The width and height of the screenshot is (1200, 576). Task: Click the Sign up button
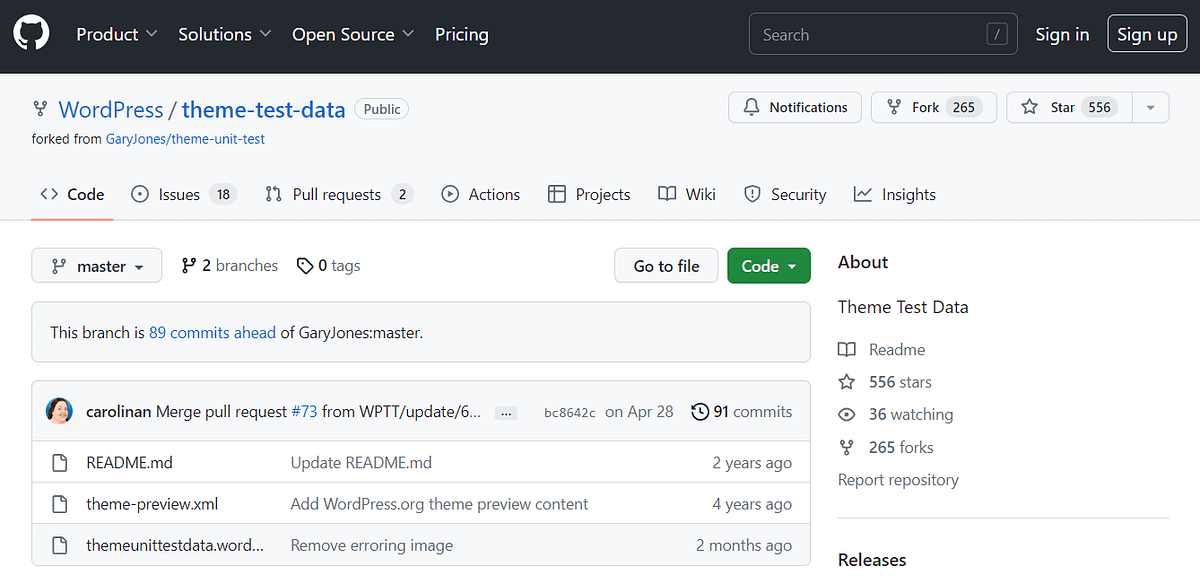[x=1146, y=33]
